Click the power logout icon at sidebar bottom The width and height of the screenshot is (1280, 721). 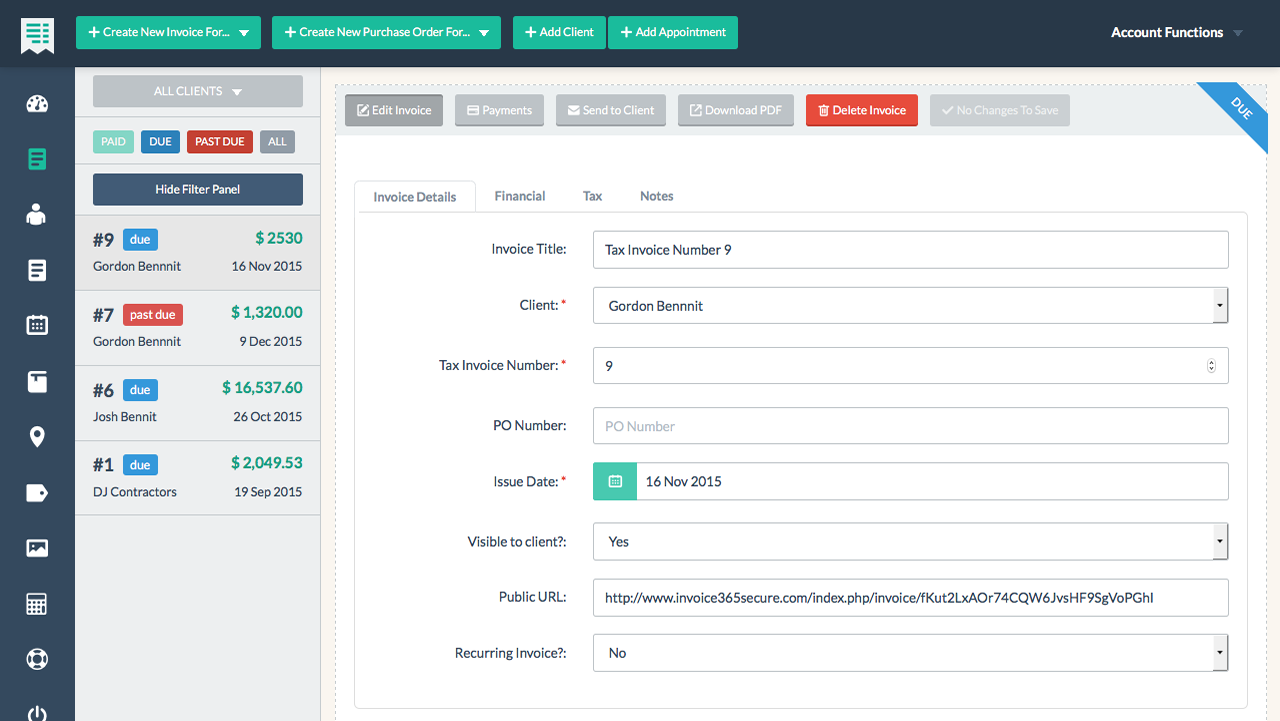tap(36, 712)
